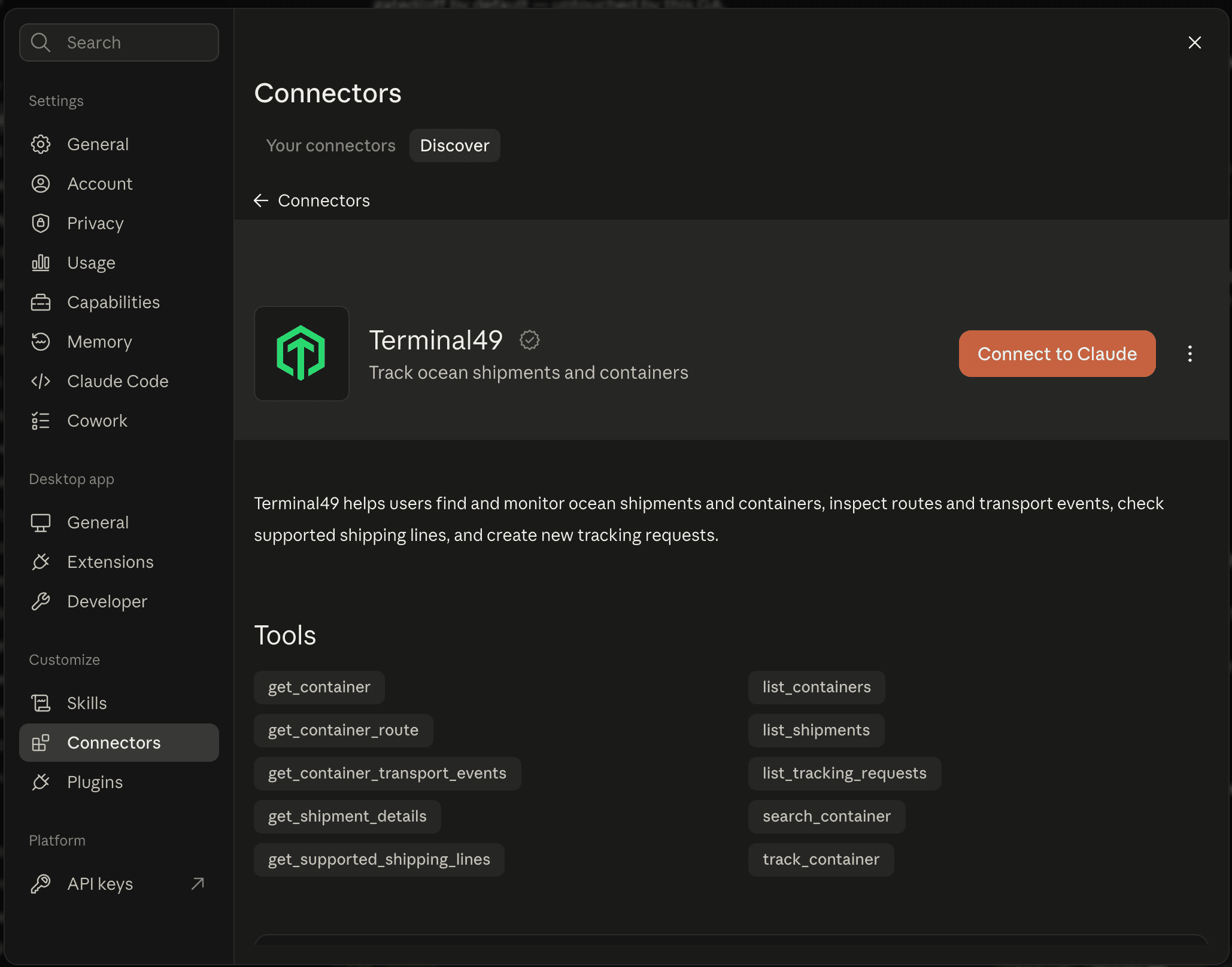The image size is (1232, 967).
Task: Click the list_containers tool chip
Action: (x=817, y=687)
